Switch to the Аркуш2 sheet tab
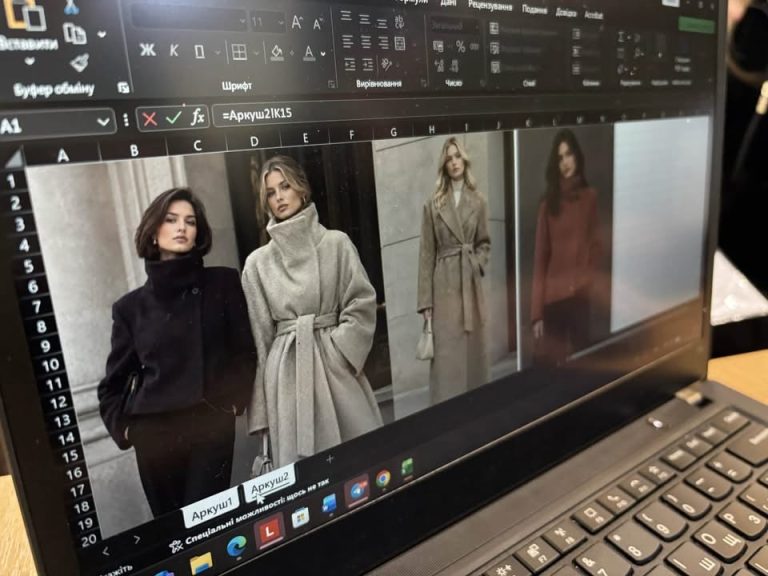This screenshot has height=576, width=768. click(270, 483)
